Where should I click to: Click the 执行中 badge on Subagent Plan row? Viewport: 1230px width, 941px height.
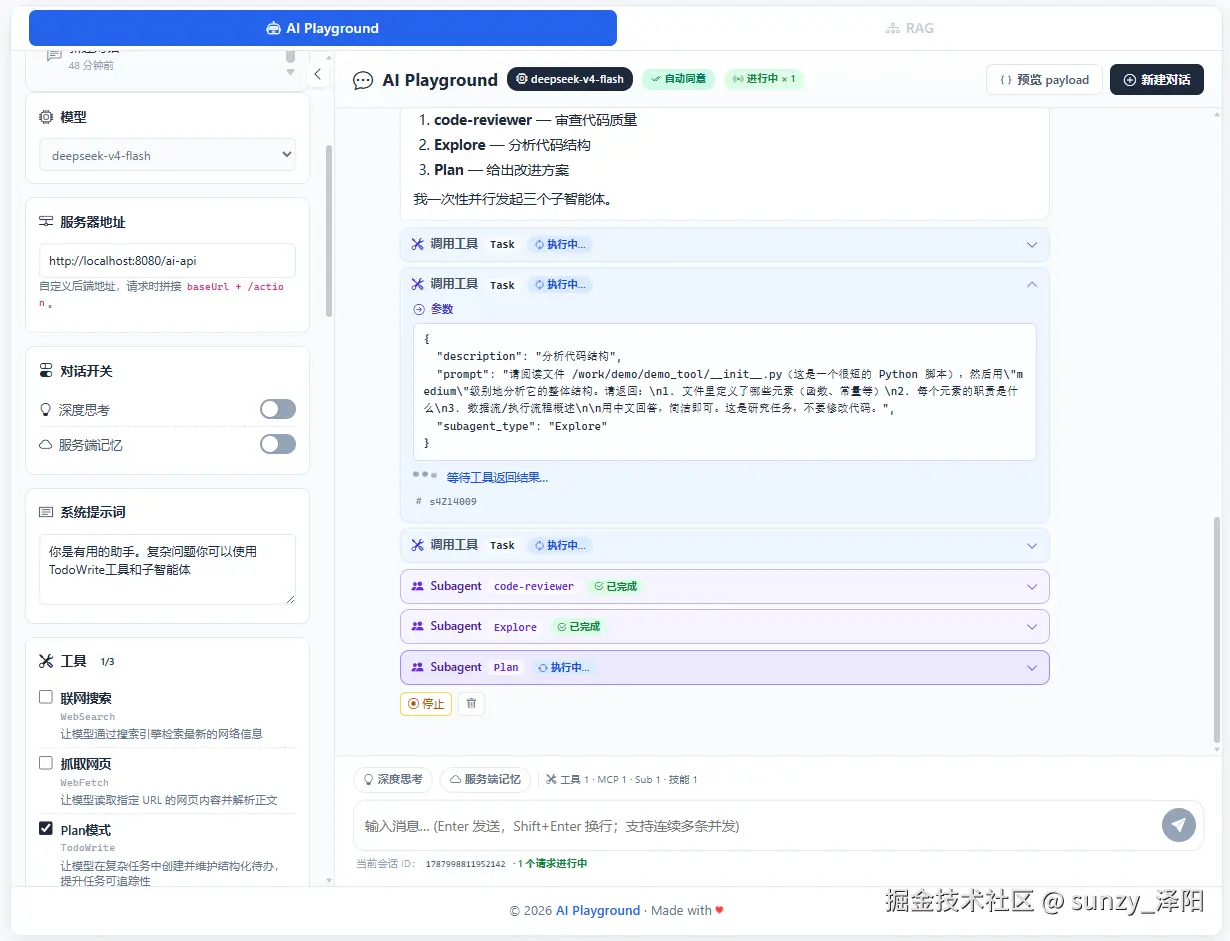(x=563, y=667)
